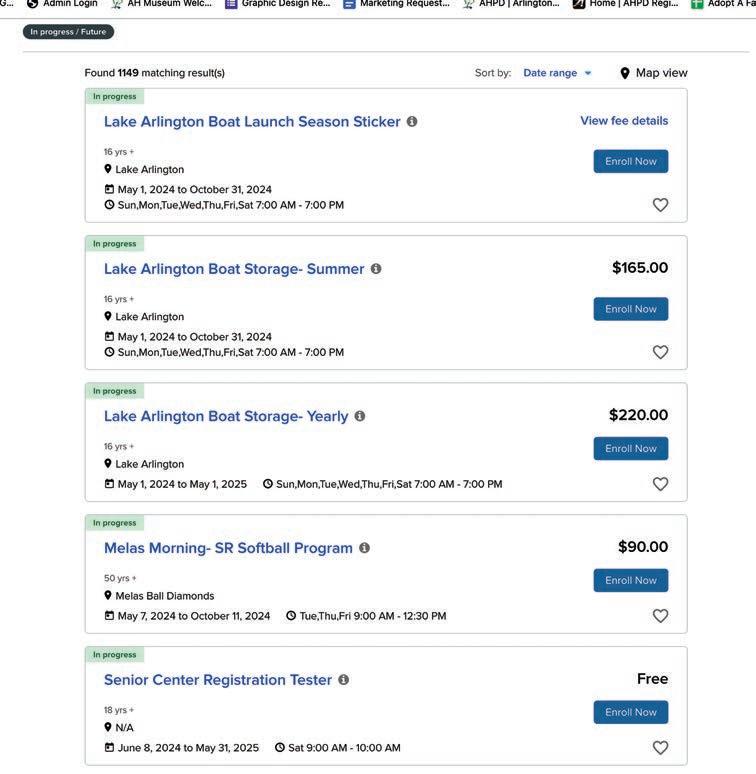The width and height of the screenshot is (756, 774).
Task: Open Lake Arlington Boat Storage- Yearly title
Action: click(x=226, y=416)
